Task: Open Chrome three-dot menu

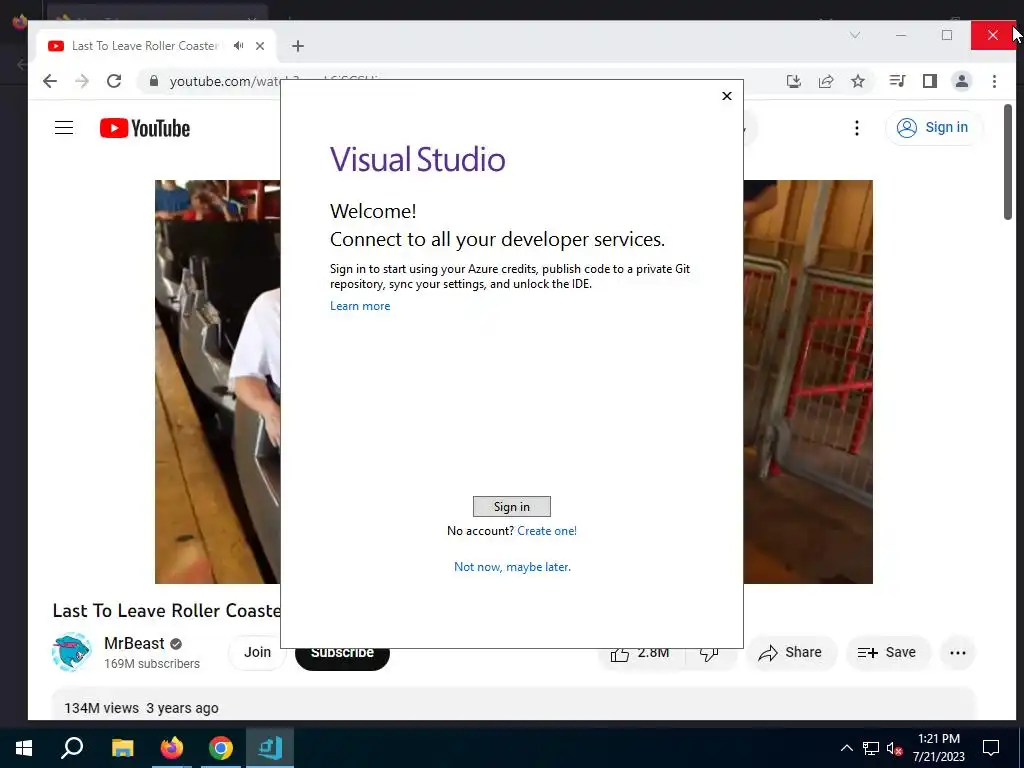Action: pyautogui.click(x=995, y=81)
